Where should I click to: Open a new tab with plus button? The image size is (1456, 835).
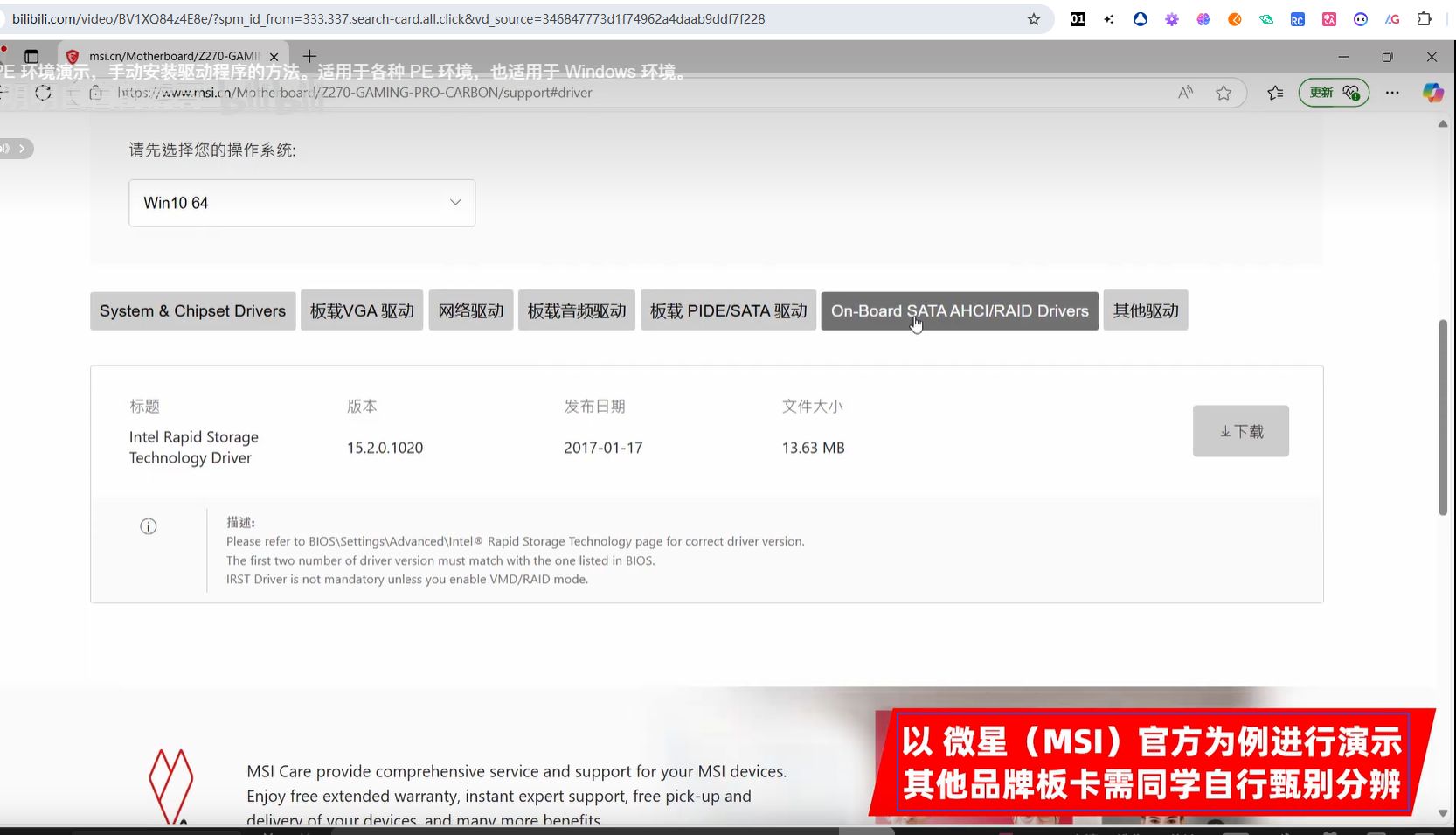(309, 56)
